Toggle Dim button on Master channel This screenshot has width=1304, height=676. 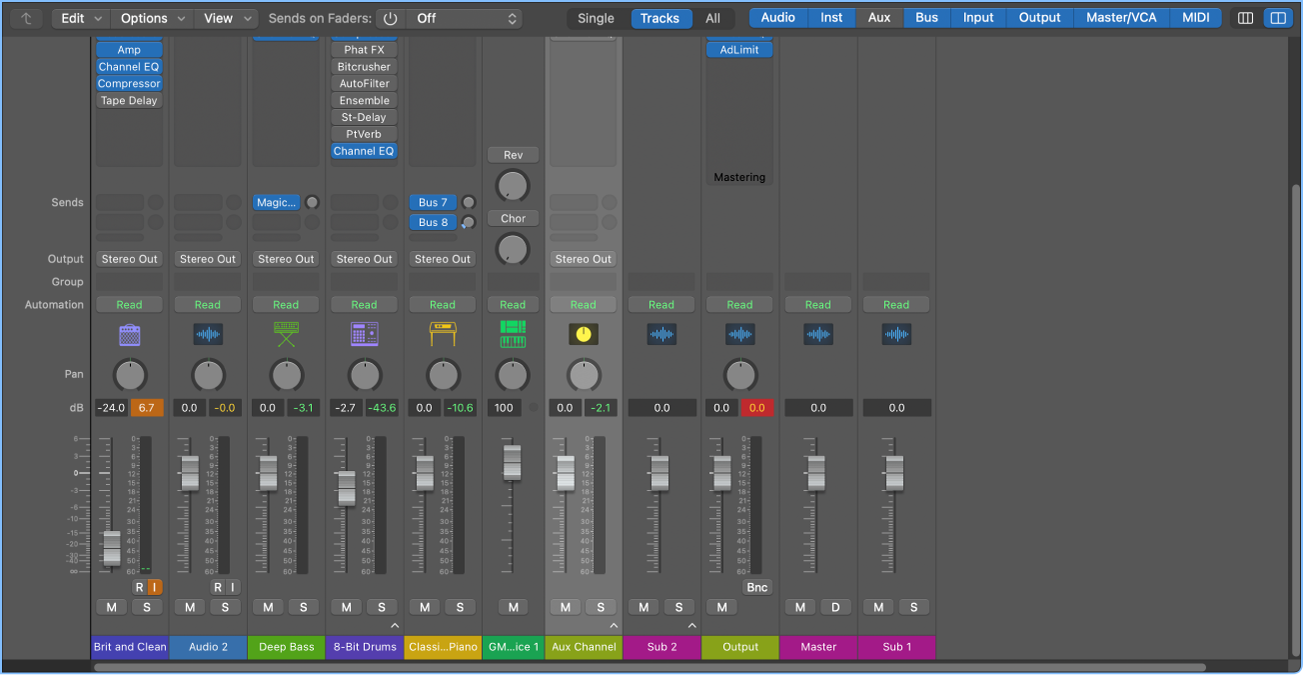click(836, 607)
